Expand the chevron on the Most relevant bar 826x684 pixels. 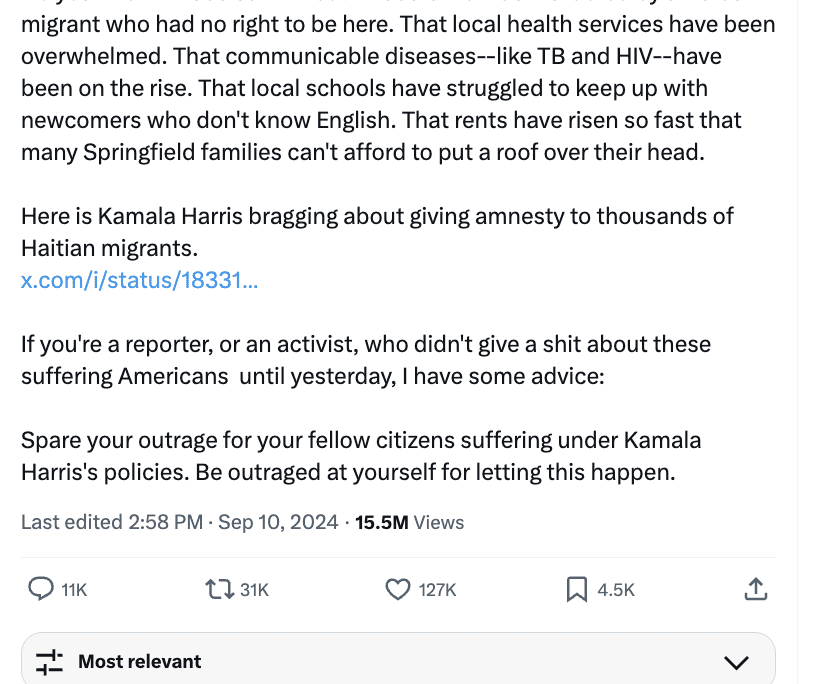click(736, 662)
